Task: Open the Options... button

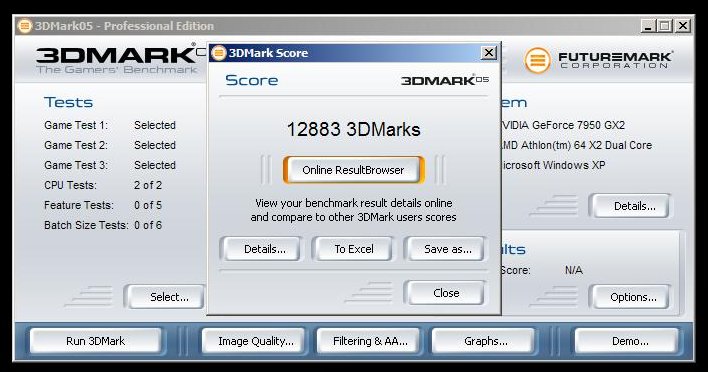Action: pos(632,297)
